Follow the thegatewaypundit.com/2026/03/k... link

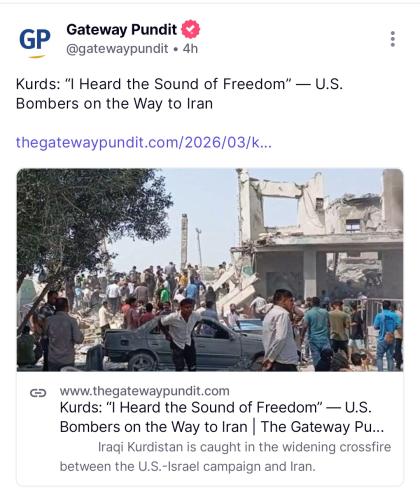(144, 143)
